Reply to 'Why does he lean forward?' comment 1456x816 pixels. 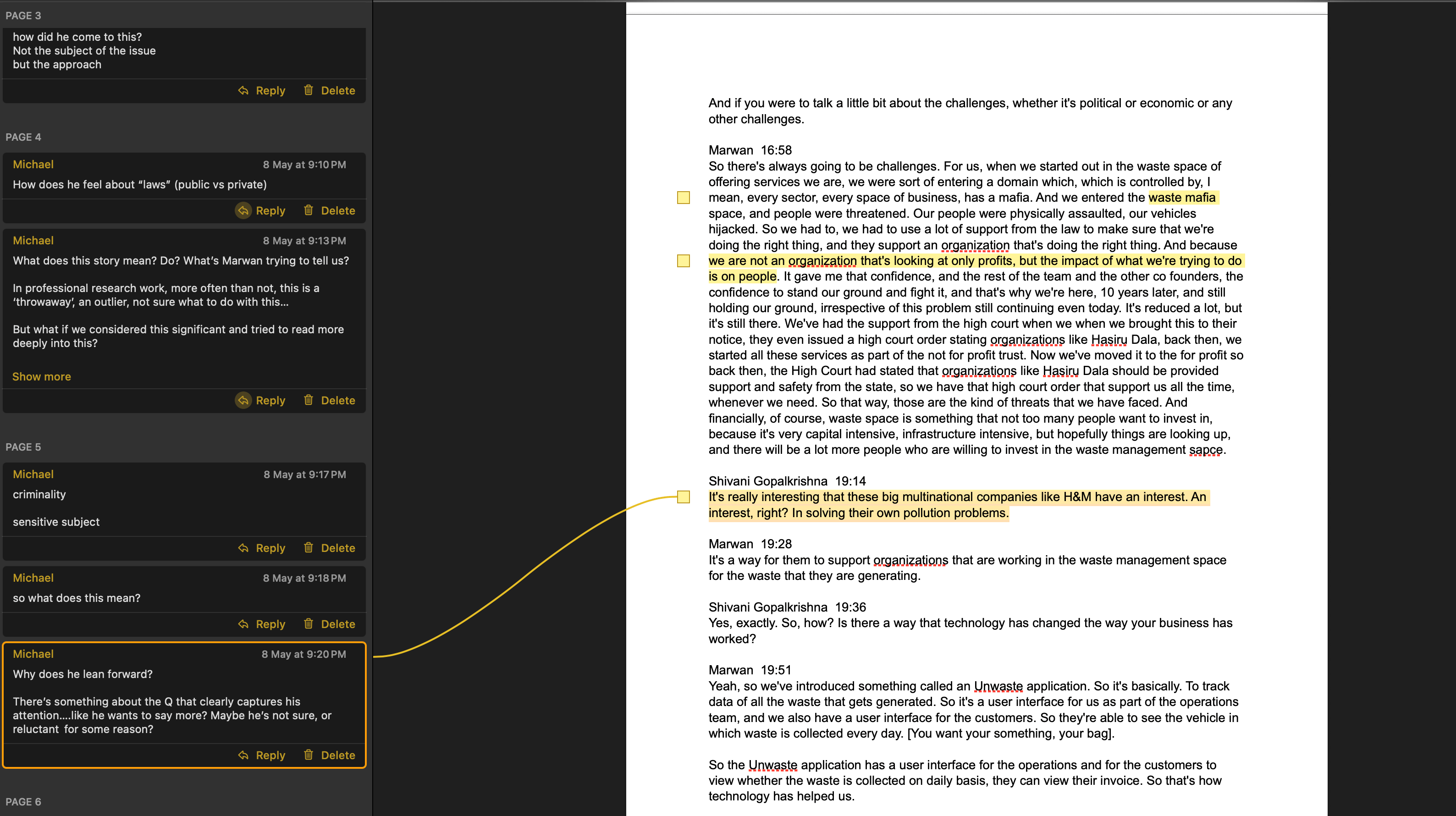pyautogui.click(x=270, y=755)
